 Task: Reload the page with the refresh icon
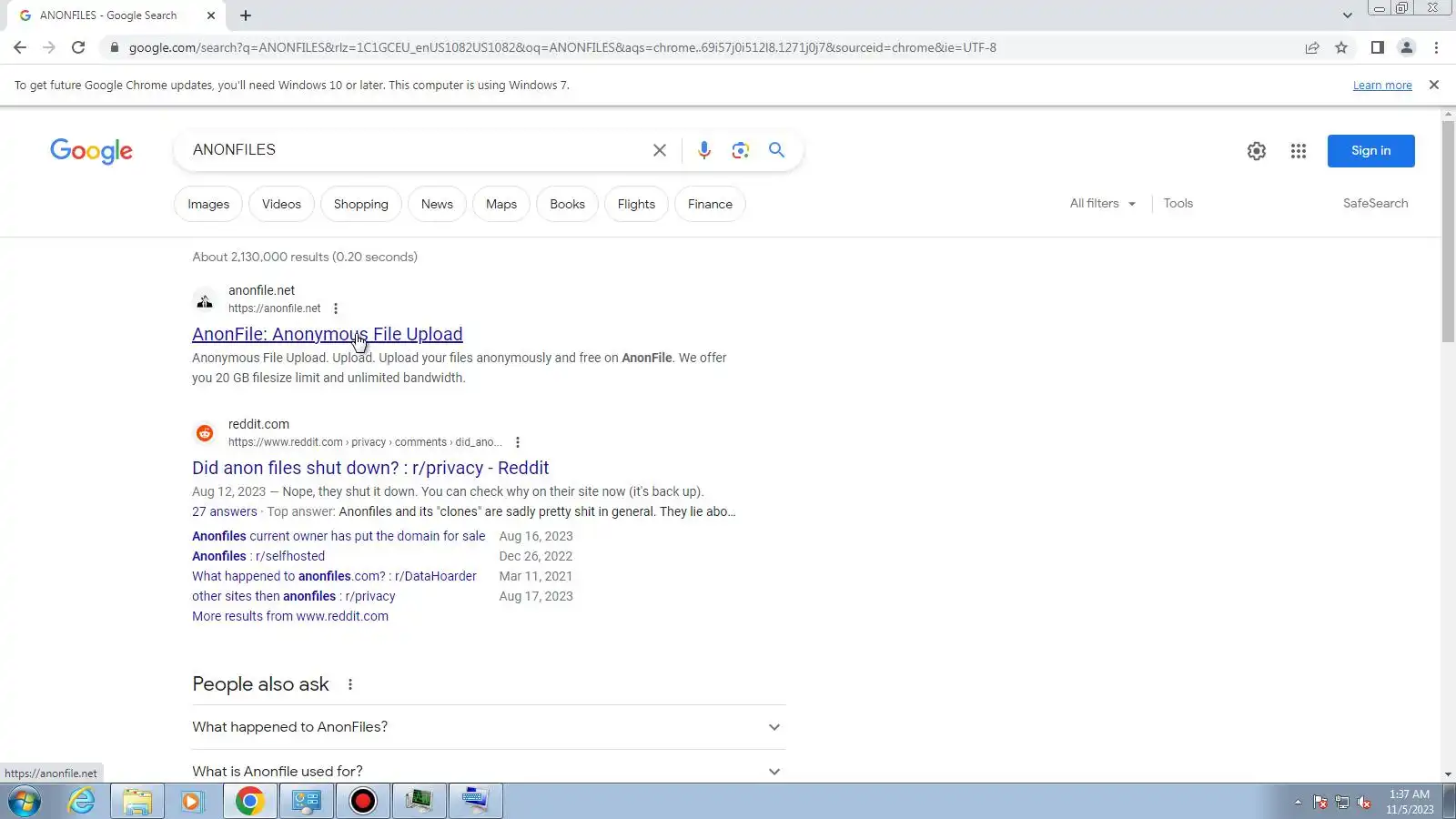pyautogui.click(x=78, y=47)
